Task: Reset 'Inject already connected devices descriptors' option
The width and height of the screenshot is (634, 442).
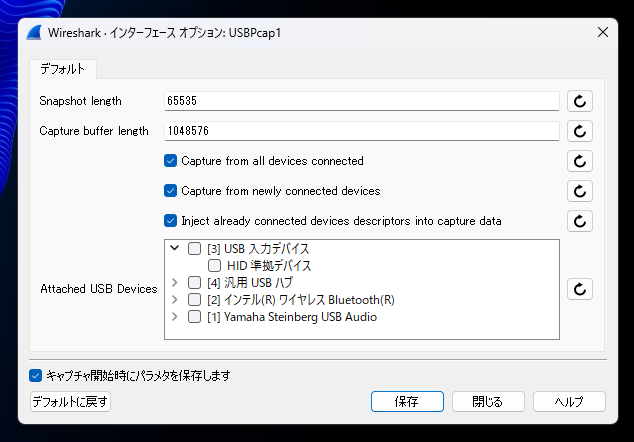Action: [x=580, y=221]
